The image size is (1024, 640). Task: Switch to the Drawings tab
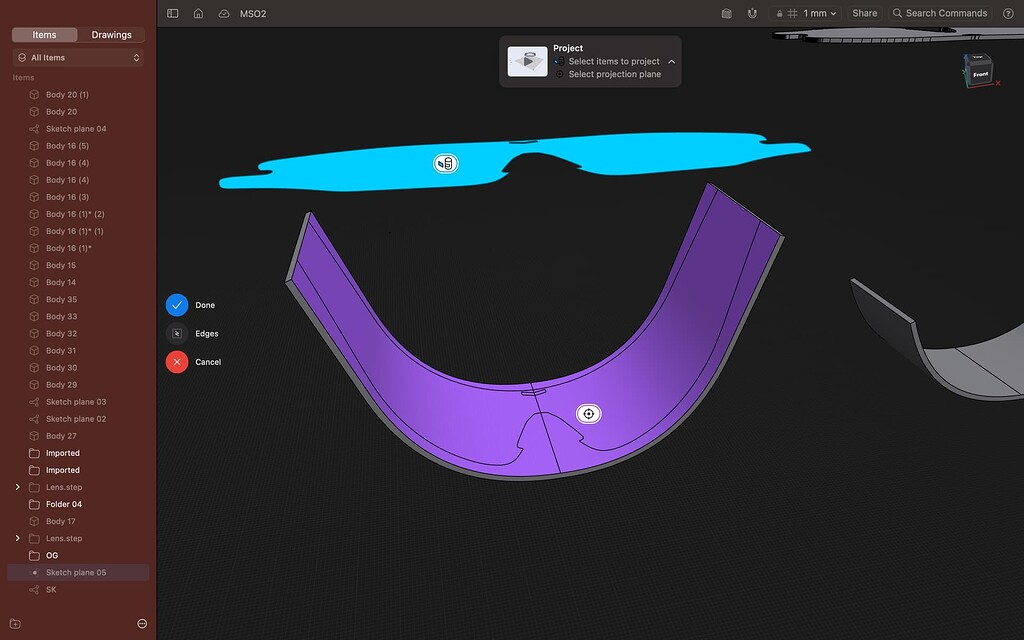click(111, 34)
